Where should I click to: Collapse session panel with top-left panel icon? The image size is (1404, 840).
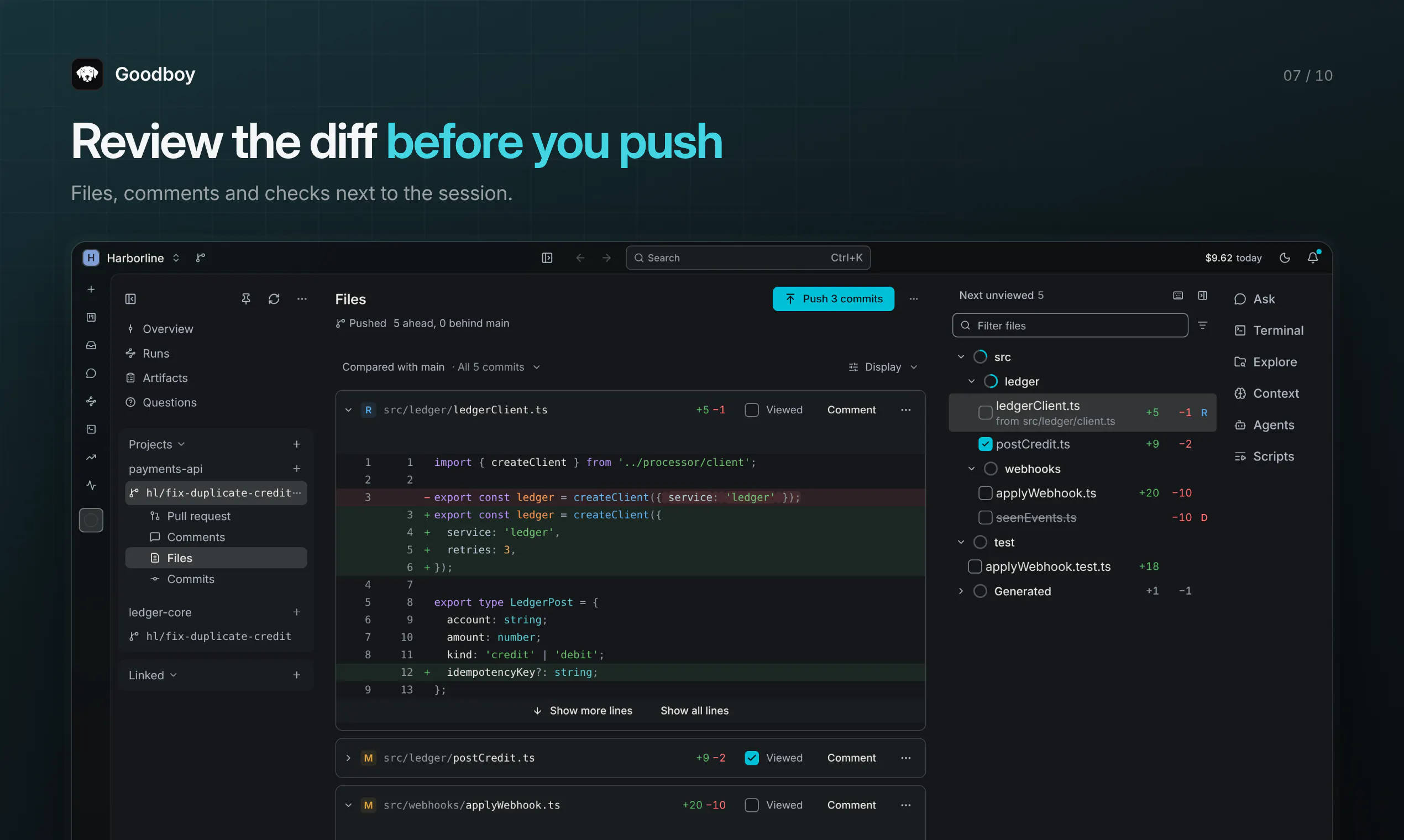[130, 298]
